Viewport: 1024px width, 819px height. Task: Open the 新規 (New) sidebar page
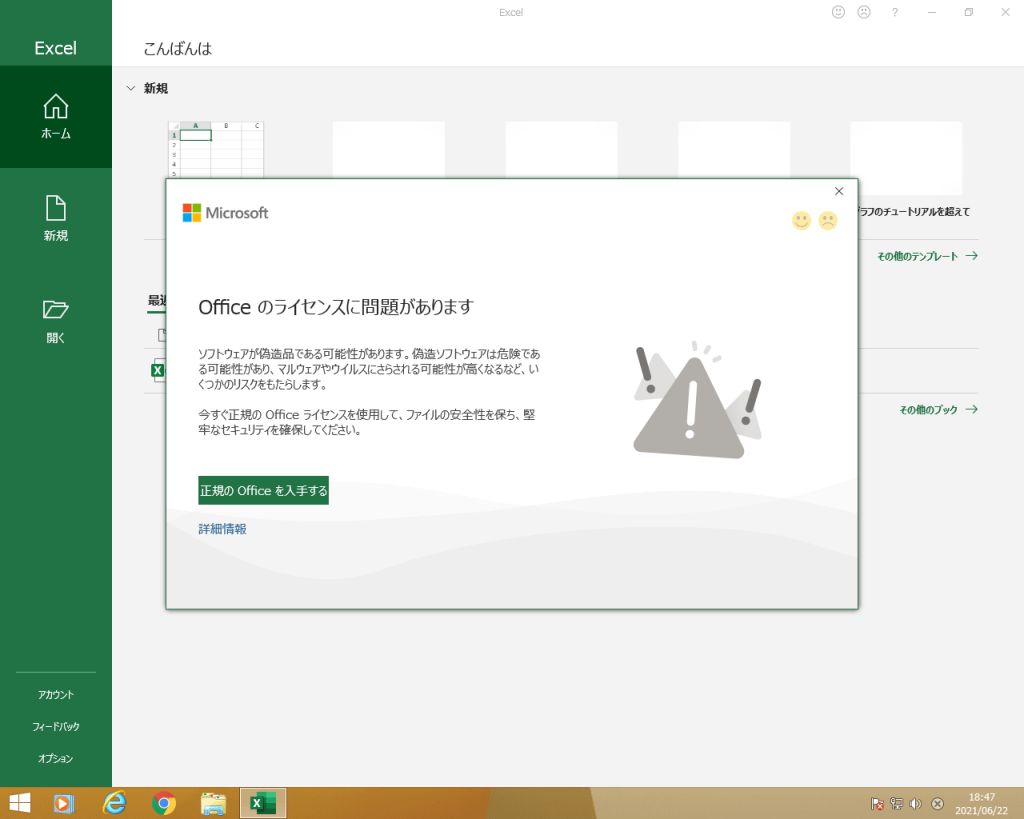(56, 219)
